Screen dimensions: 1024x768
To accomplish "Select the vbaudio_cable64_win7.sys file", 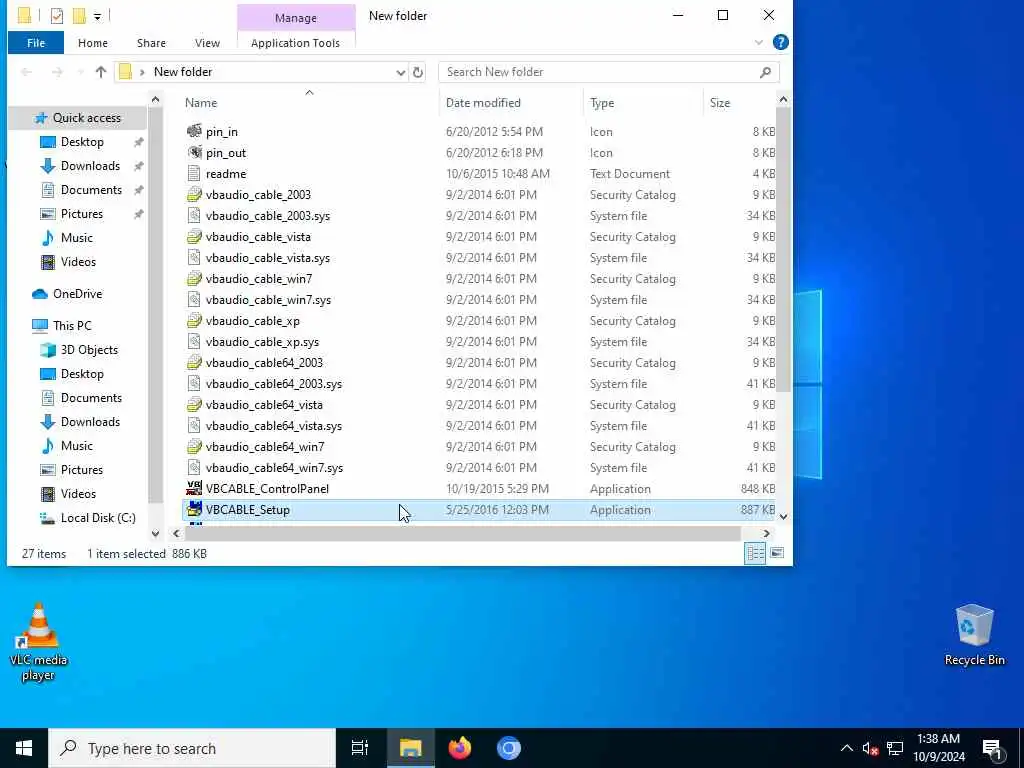I will click(274, 468).
